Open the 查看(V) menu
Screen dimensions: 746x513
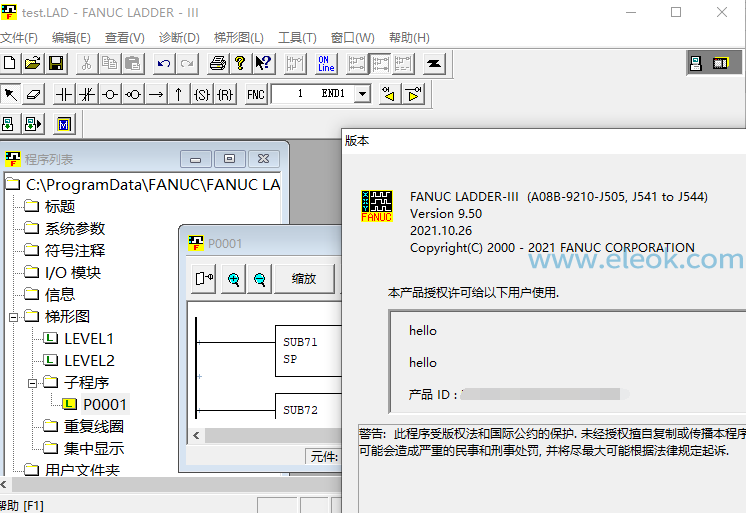[x=125, y=37]
